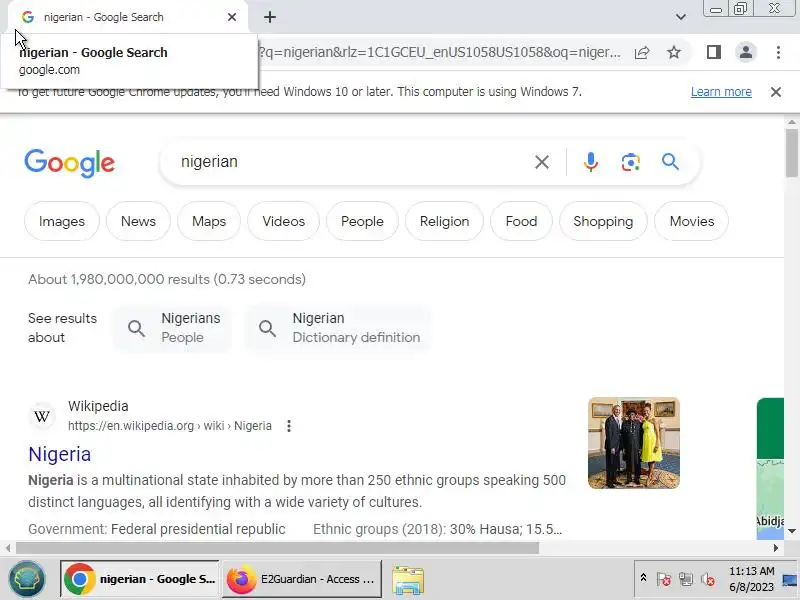
Task: Clear the search query with X icon
Action: click(542, 162)
